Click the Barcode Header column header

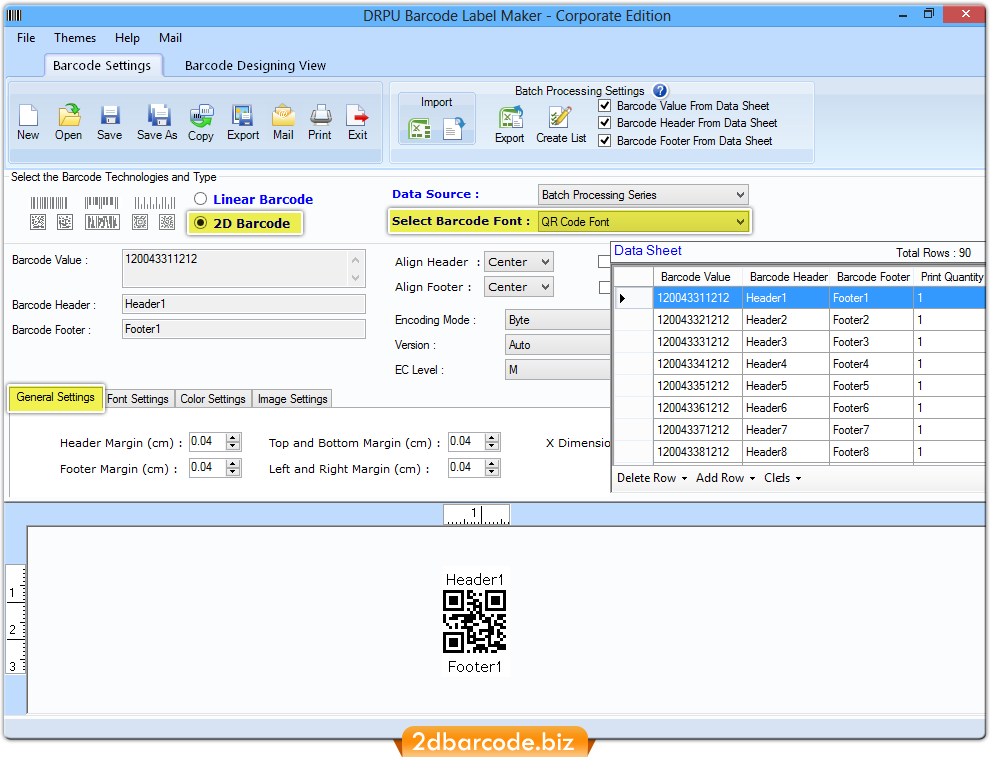pyautogui.click(x=787, y=277)
